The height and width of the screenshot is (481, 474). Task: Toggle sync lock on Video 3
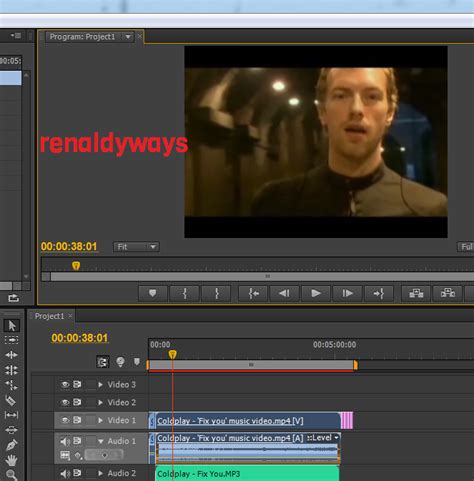pyautogui.click(x=77, y=385)
